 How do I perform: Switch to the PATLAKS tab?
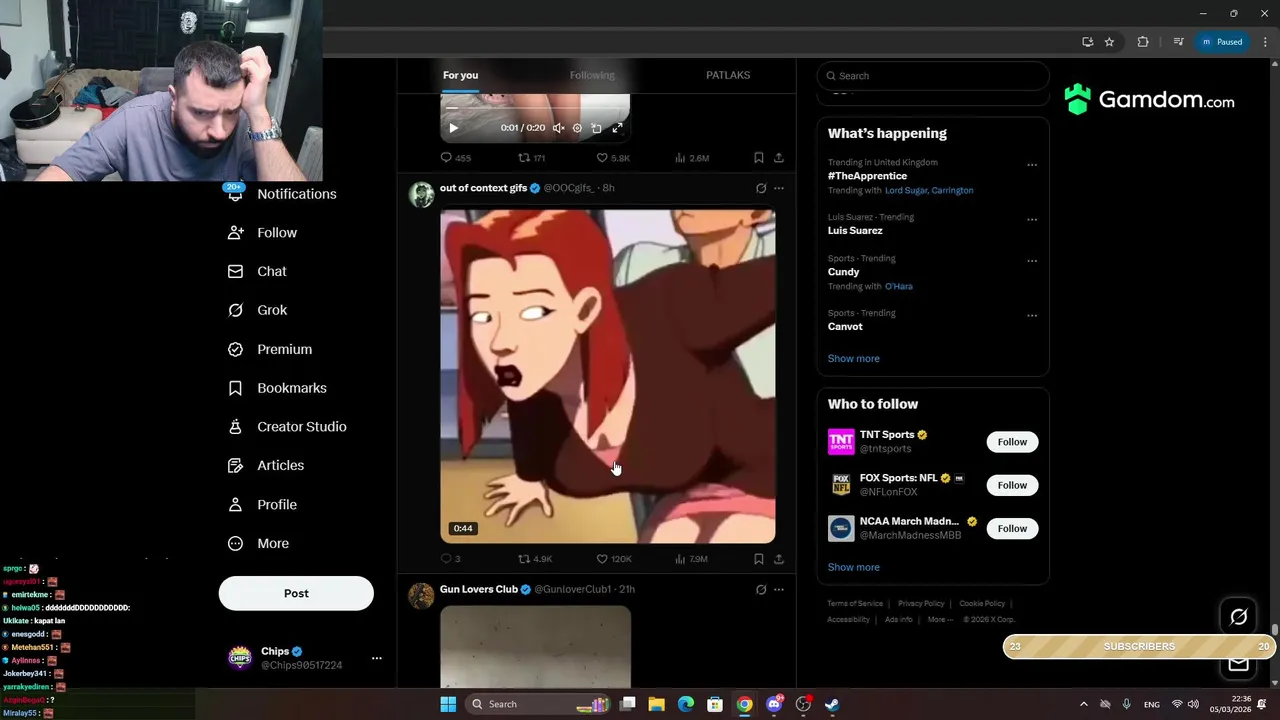click(x=728, y=75)
